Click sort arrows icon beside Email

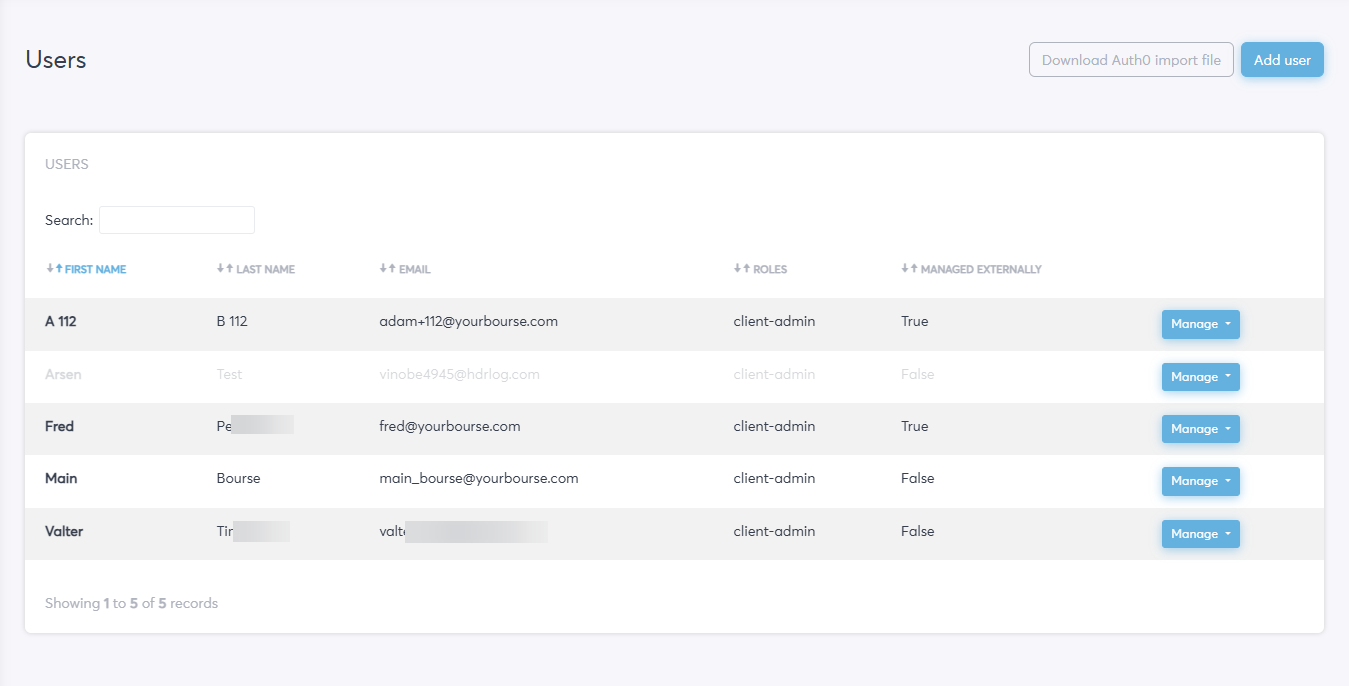tap(388, 269)
